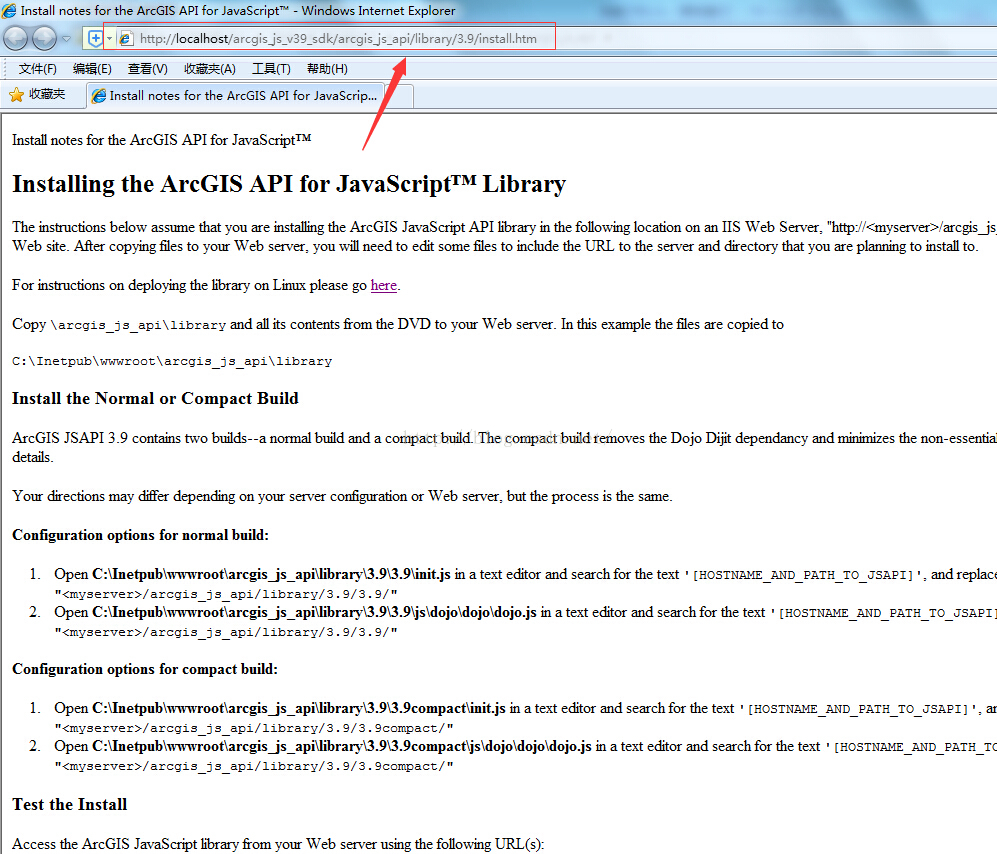
Task: Click the 'Test the Install' heading
Action: click(x=69, y=804)
